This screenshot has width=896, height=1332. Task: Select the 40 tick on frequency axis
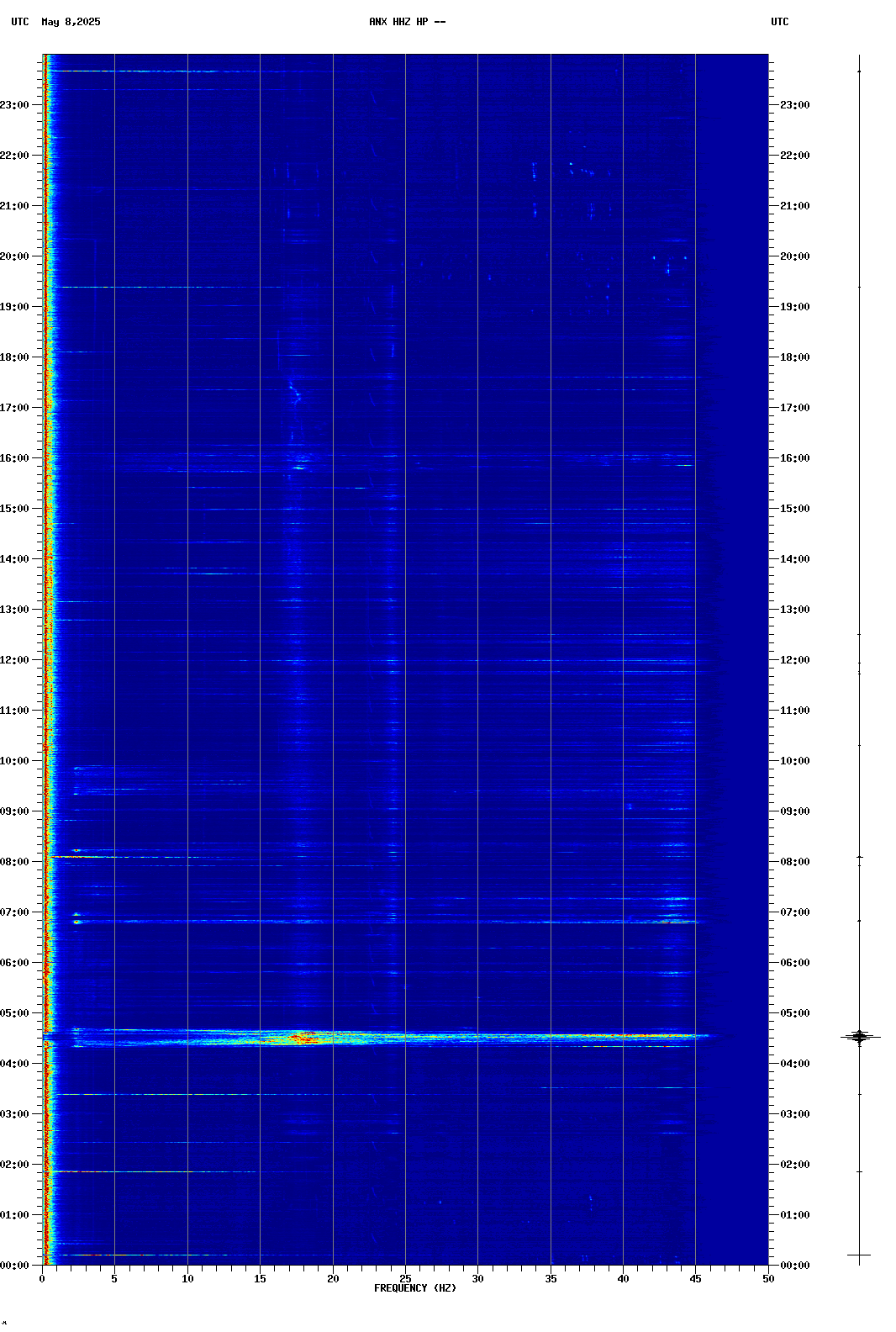[623, 1279]
